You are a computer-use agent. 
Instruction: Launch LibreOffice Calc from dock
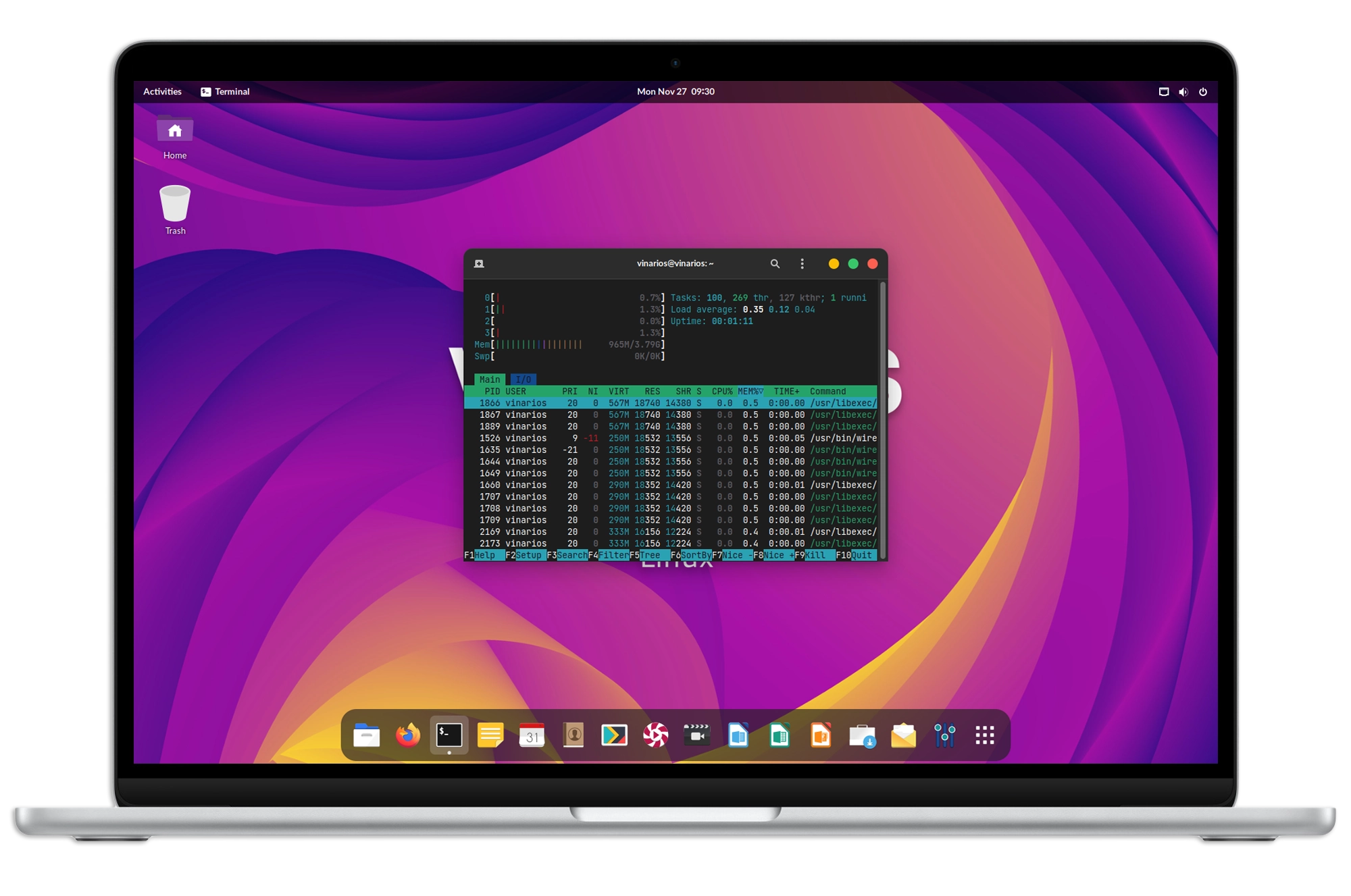click(780, 735)
